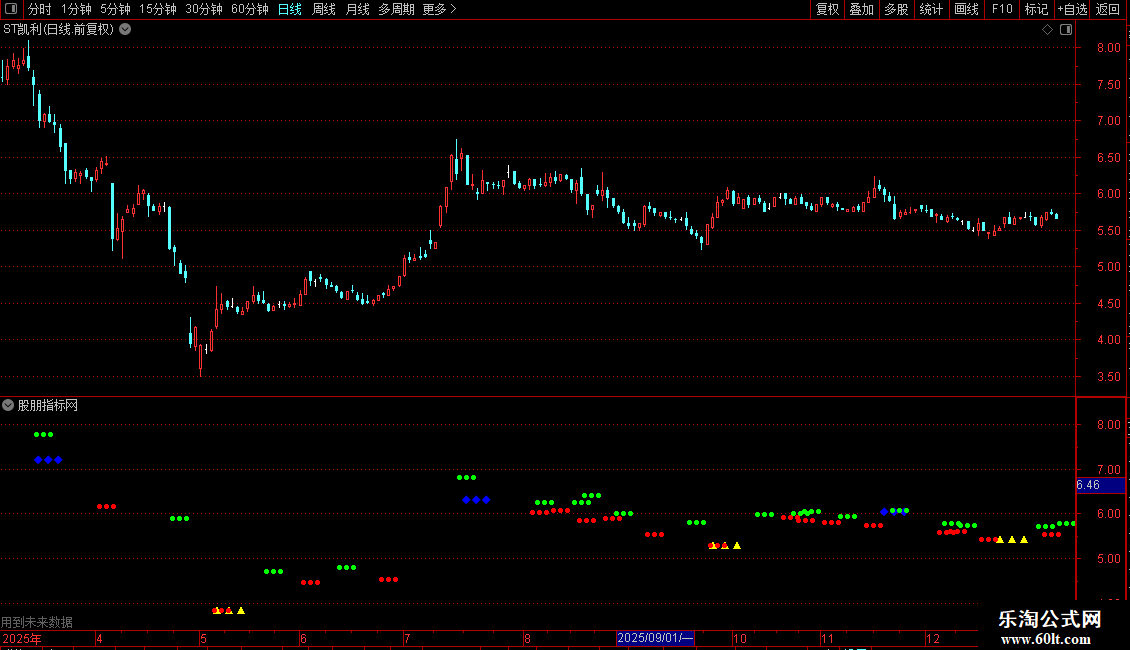Expand the 更多 periods menu
Viewport: 1130px width, 650px height.
tap(439, 9)
